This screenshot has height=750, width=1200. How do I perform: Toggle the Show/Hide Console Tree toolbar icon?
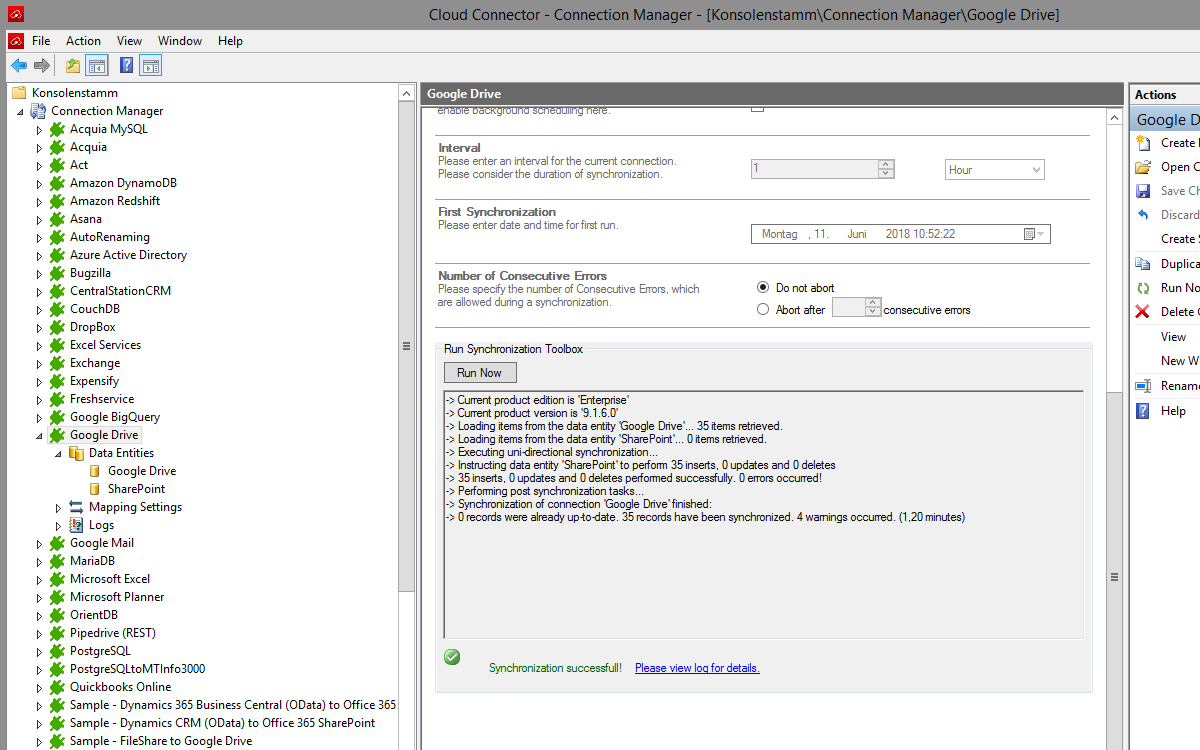click(97, 66)
